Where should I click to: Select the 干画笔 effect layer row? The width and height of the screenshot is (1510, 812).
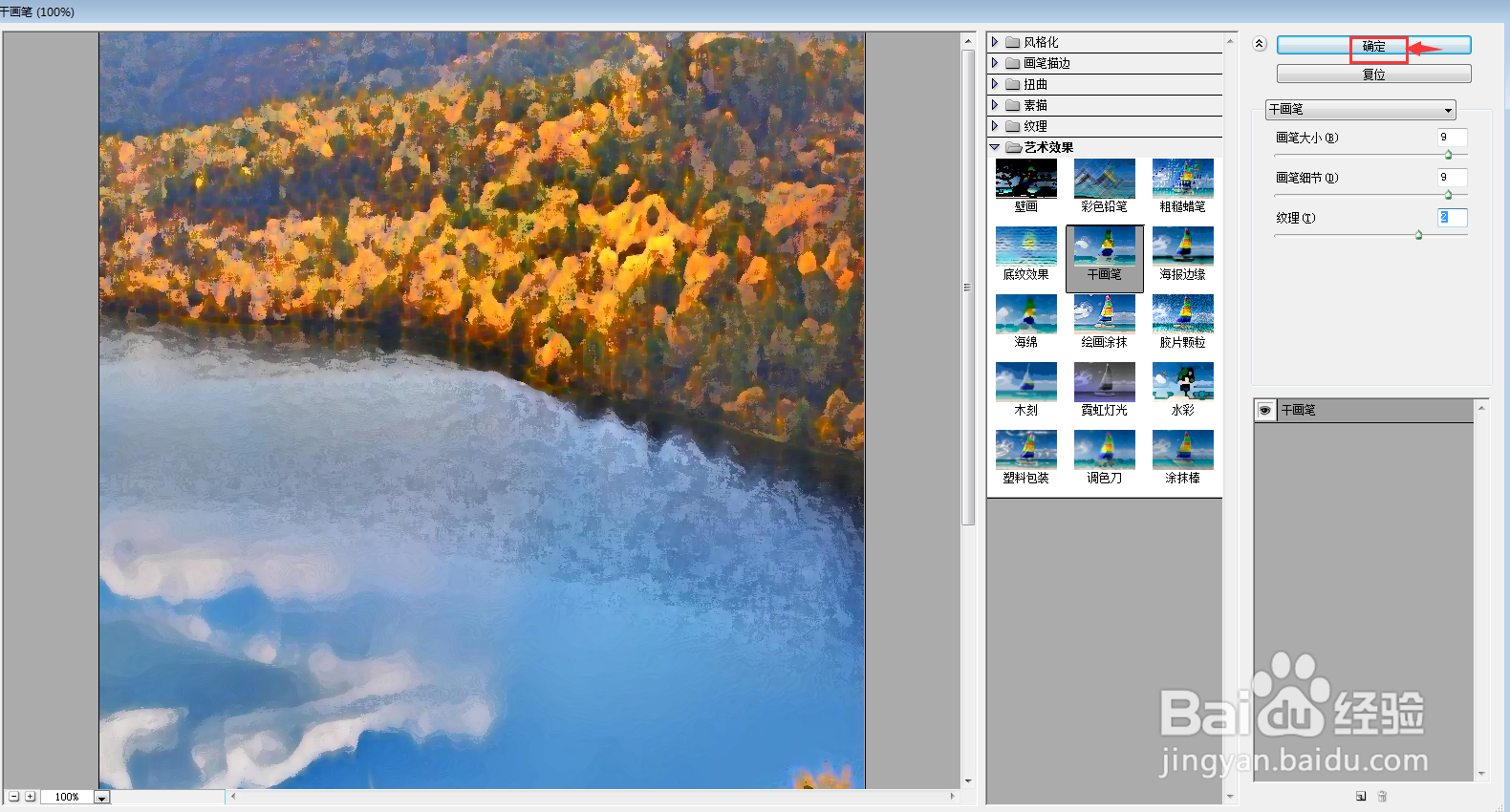pos(1364,410)
